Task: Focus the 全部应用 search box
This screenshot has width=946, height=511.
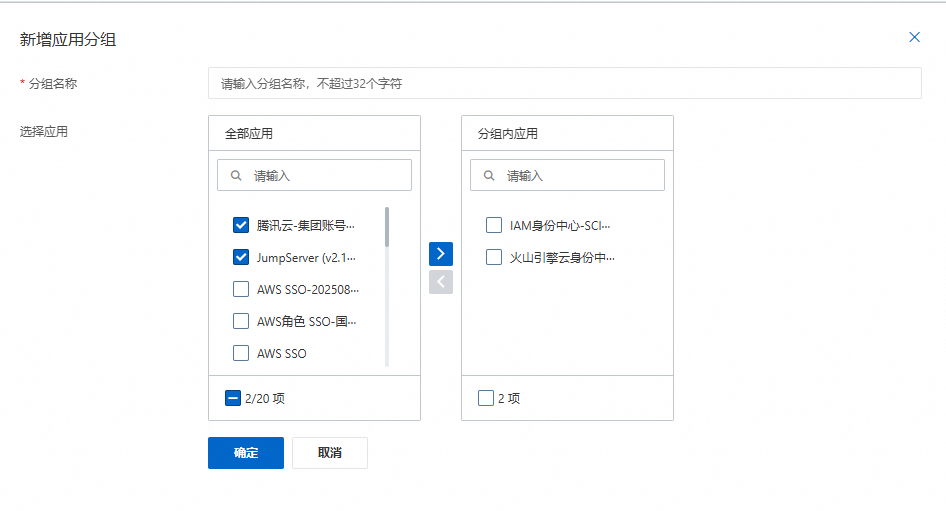Action: (314, 175)
